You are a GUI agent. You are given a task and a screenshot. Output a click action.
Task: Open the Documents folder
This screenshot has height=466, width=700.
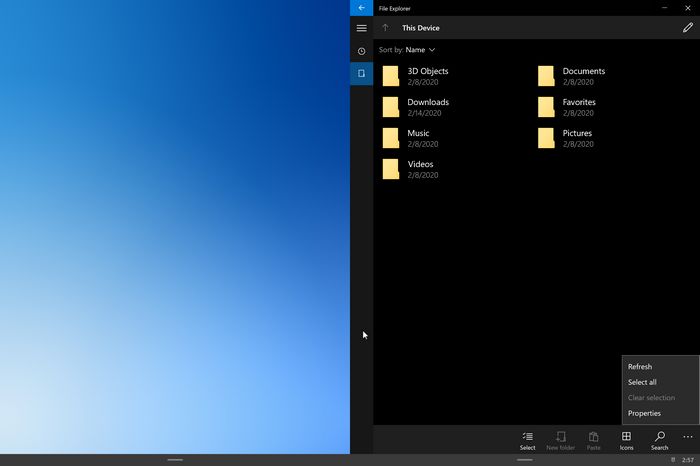(582, 76)
